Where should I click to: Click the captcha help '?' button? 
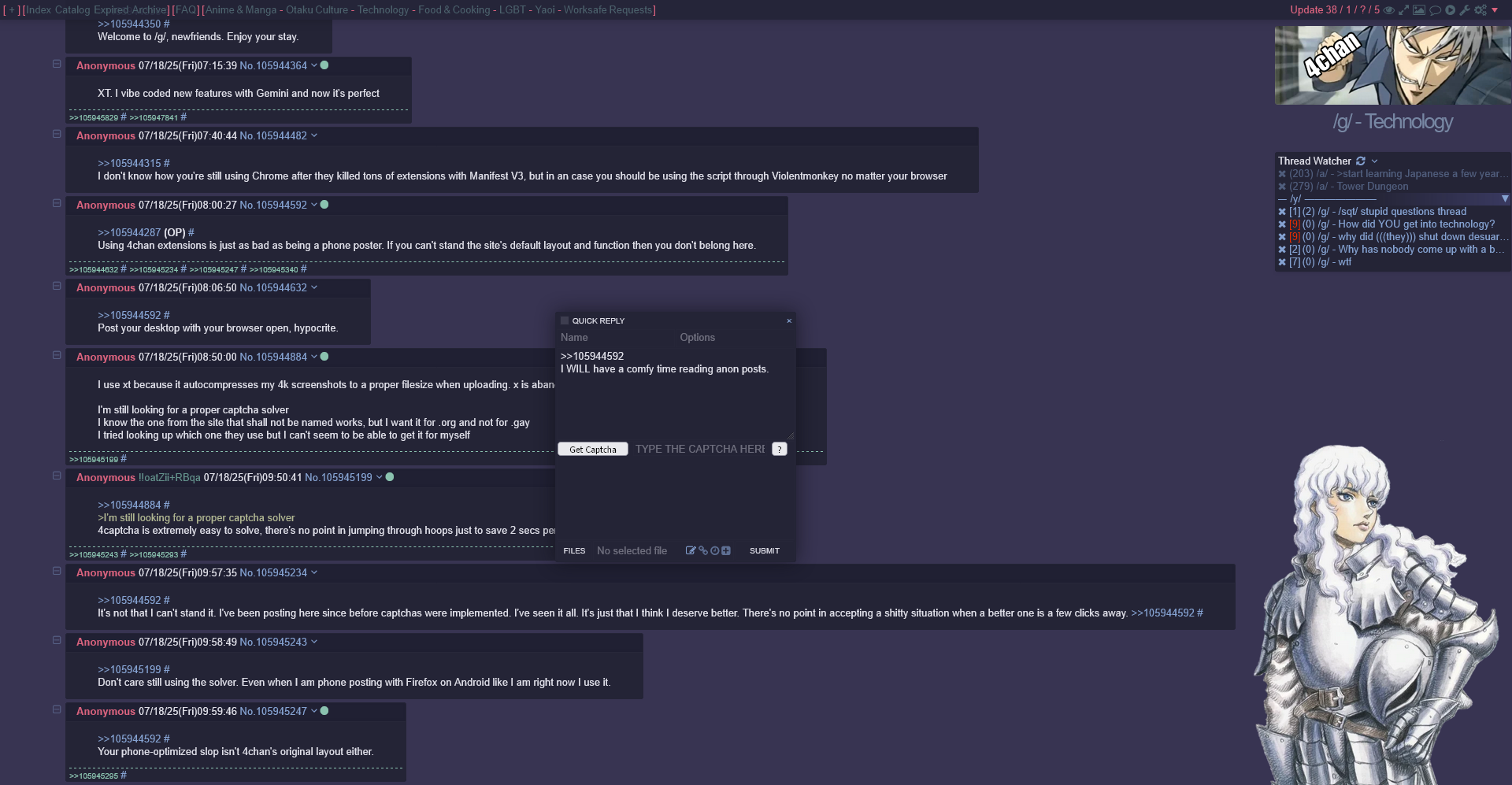[780, 449]
